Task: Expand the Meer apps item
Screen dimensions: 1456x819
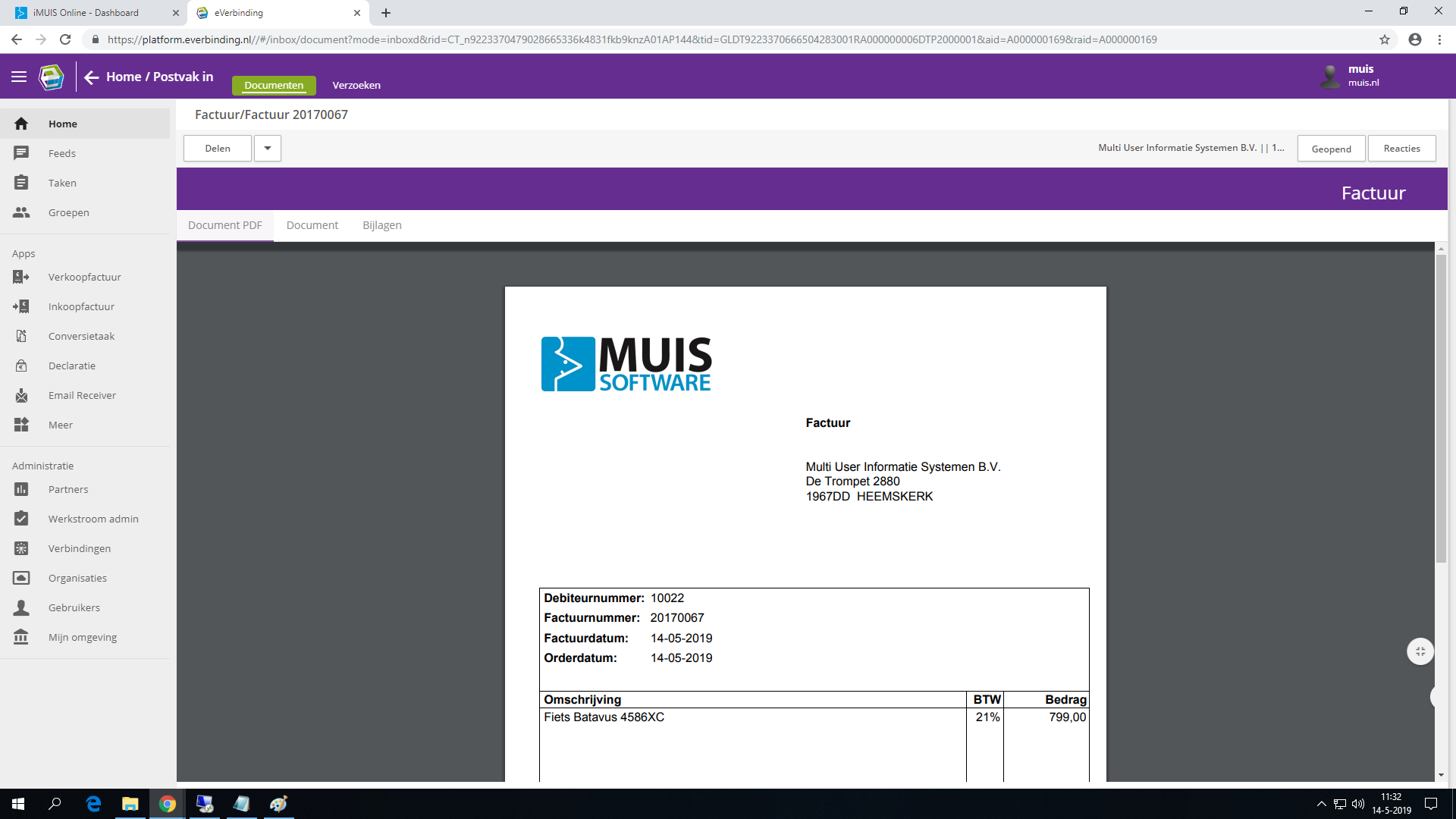Action: tap(60, 425)
